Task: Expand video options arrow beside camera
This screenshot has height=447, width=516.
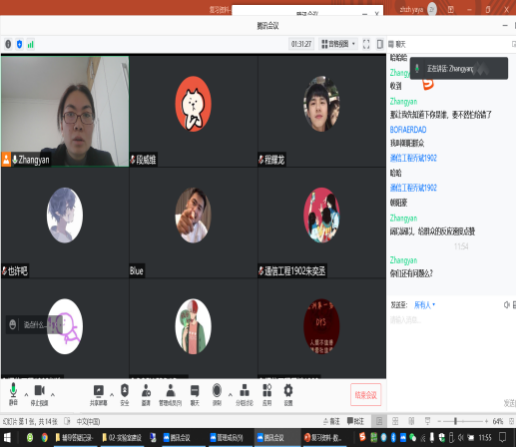Action: tap(53, 395)
